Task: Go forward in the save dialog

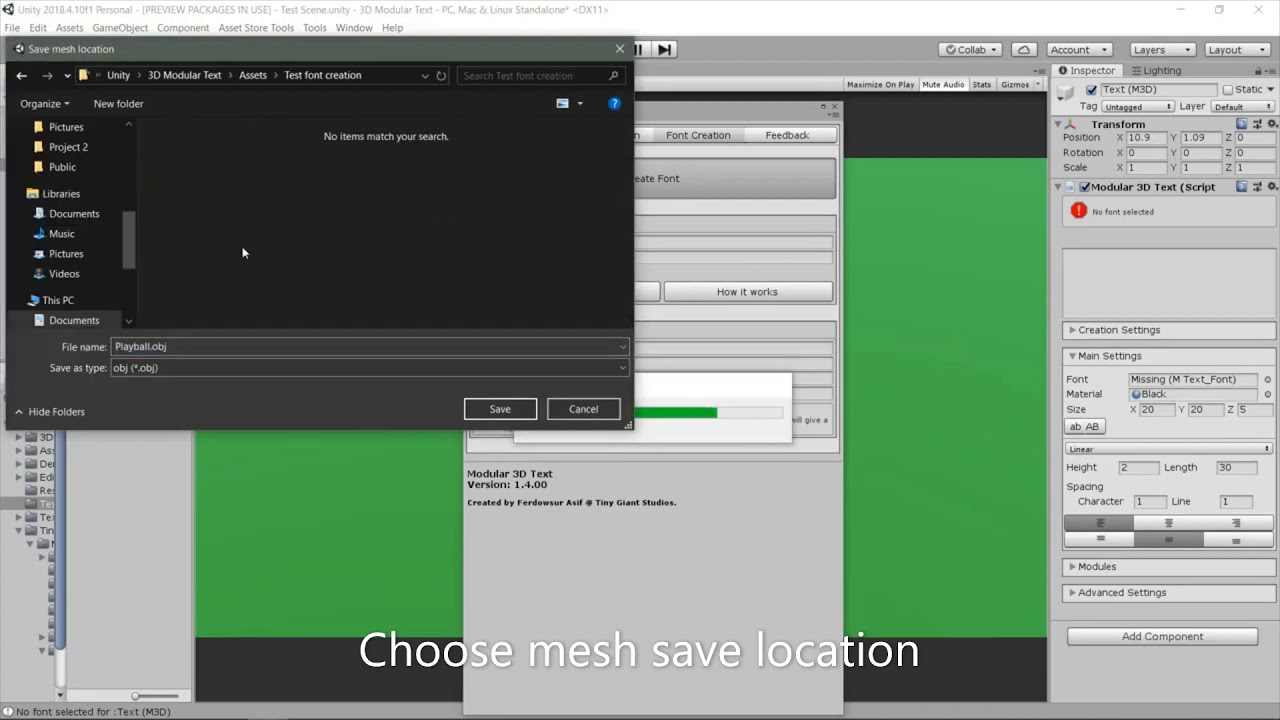Action: tap(47, 75)
